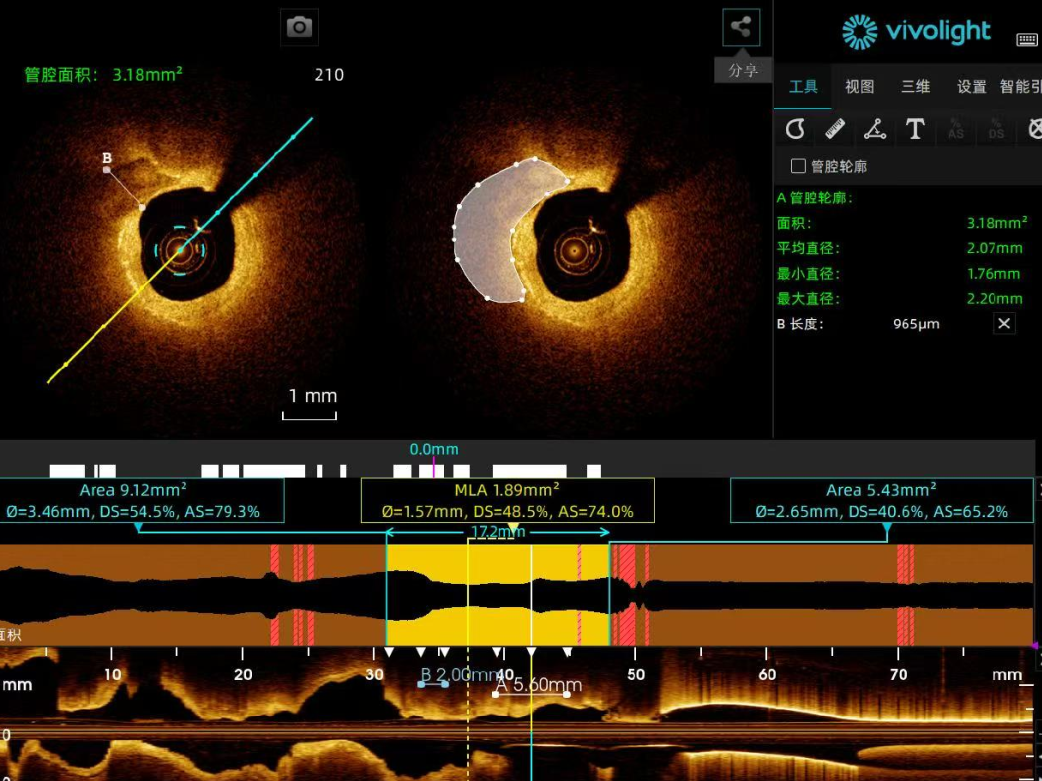Click the B length endpoint label on OCT image

click(107, 158)
